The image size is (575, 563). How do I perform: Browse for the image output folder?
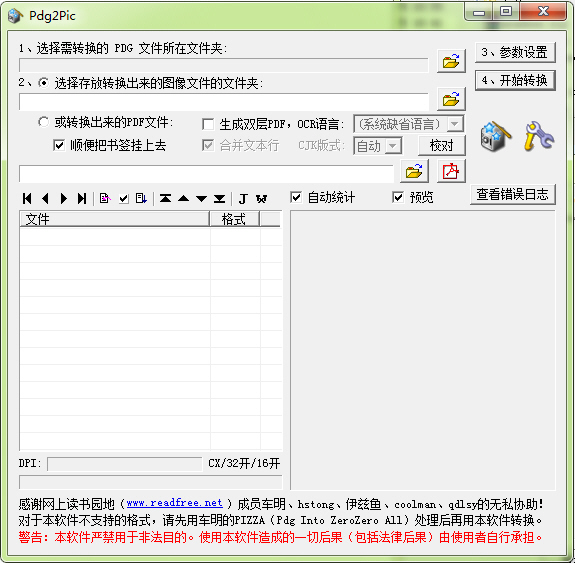pyautogui.click(x=451, y=99)
